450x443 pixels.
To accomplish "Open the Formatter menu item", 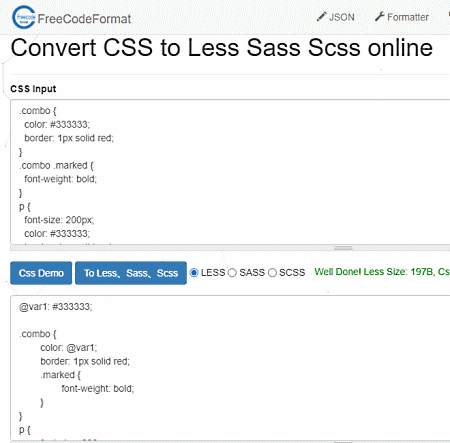I will click(x=402, y=17).
